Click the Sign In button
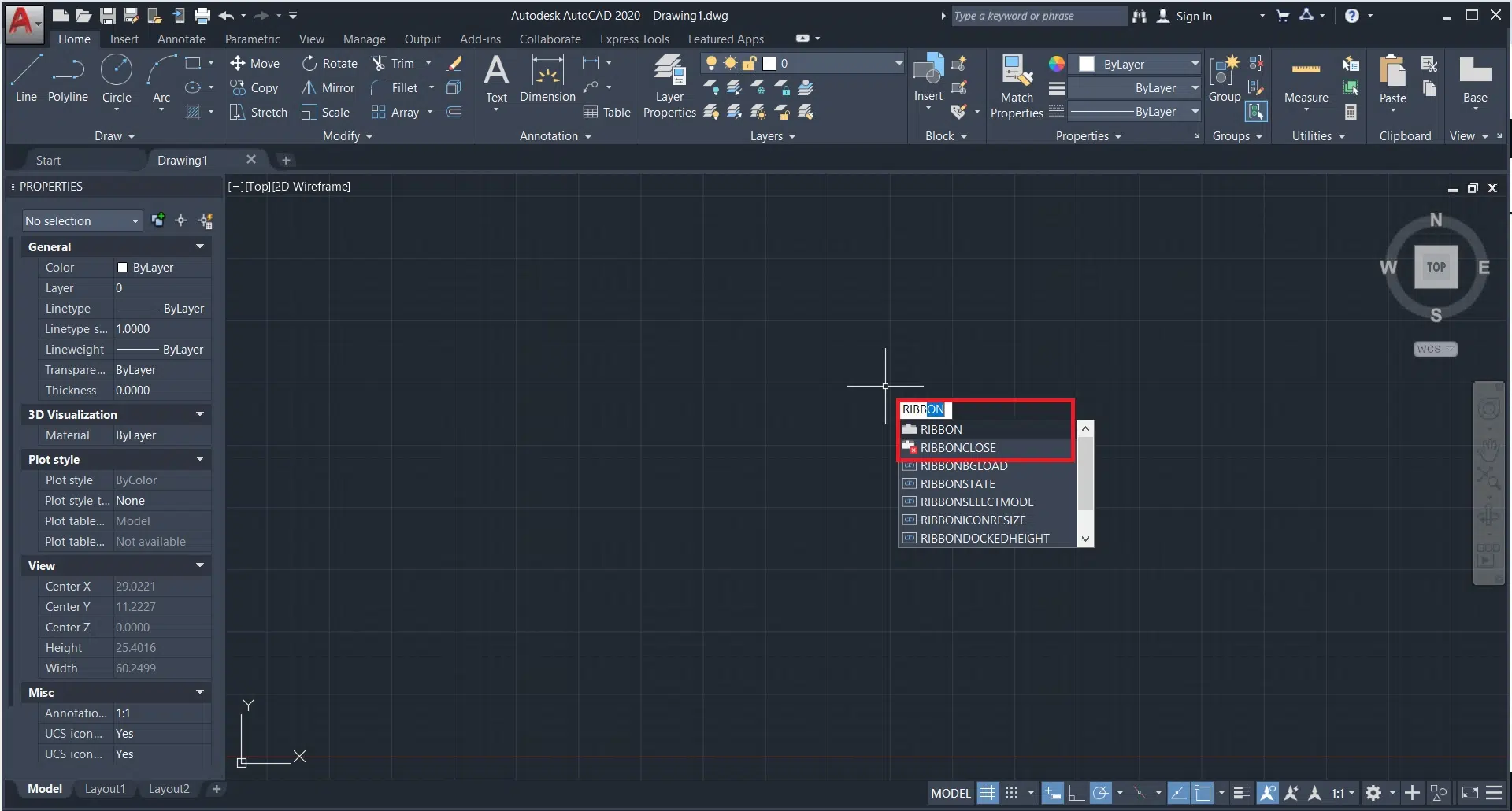This screenshot has width=1512, height=811. point(1184,16)
